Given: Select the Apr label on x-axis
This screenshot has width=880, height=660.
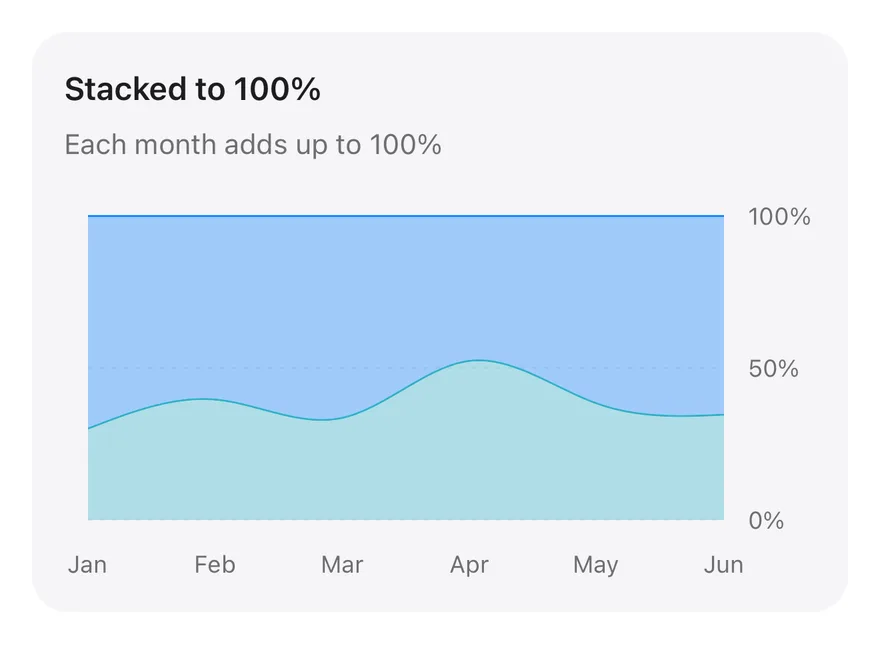Looking at the screenshot, I should tap(470, 565).
